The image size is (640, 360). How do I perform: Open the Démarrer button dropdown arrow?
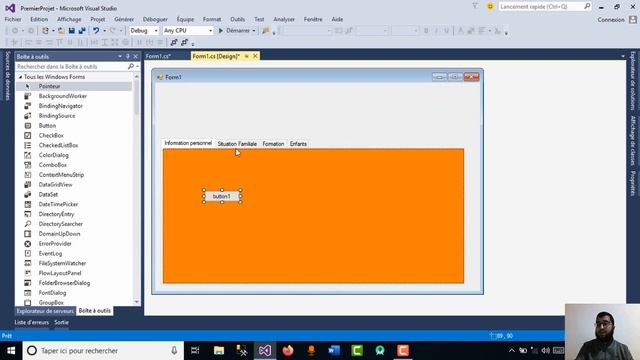[x=253, y=31]
